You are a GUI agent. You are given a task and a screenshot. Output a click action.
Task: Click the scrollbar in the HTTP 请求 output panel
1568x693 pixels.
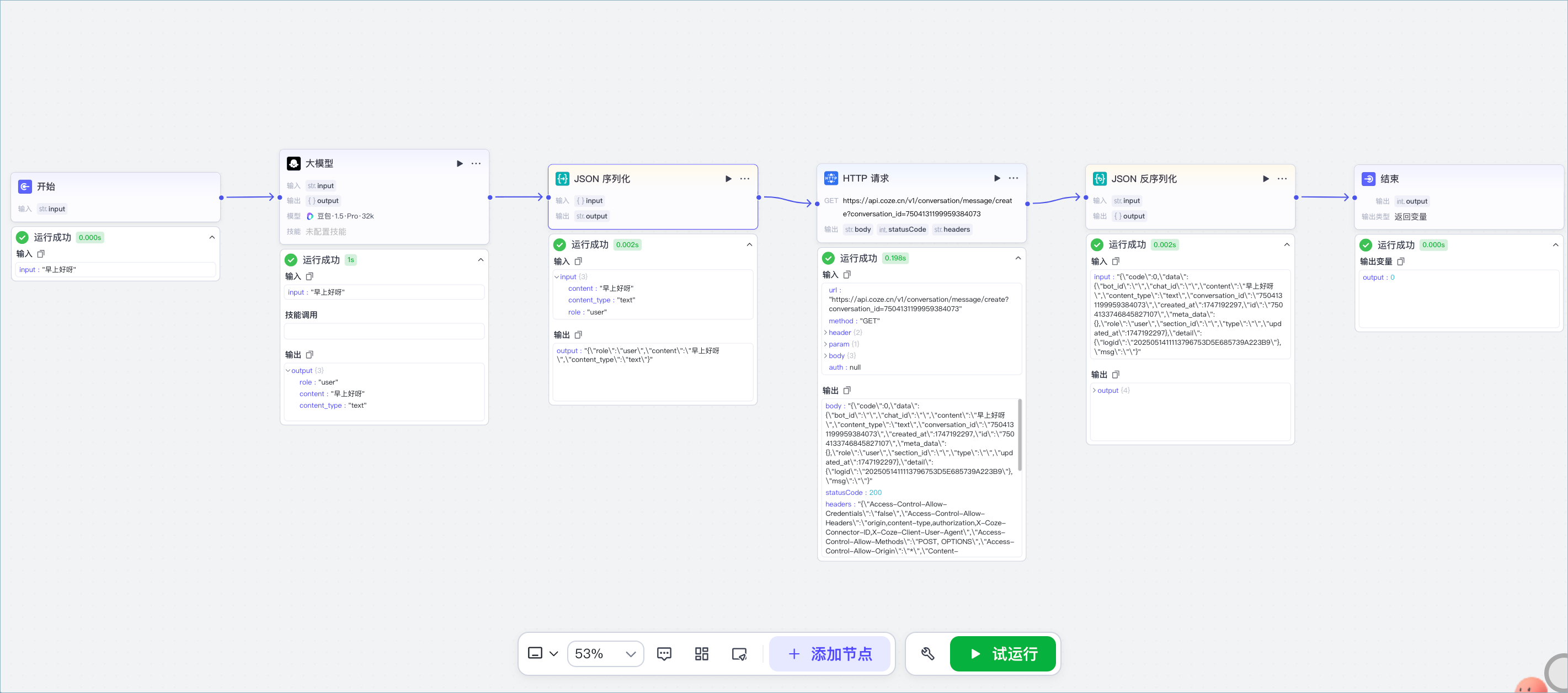1020,434
